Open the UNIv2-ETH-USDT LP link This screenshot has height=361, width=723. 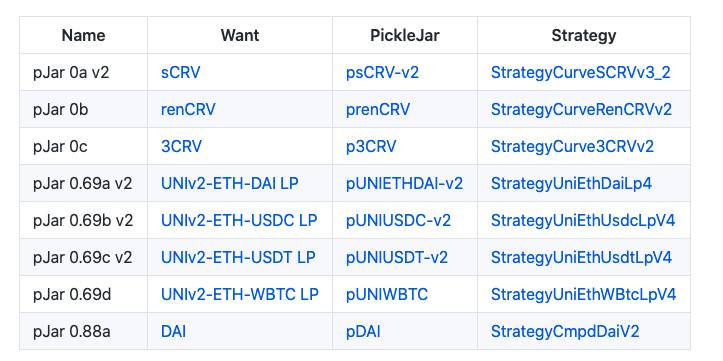[x=238, y=257]
